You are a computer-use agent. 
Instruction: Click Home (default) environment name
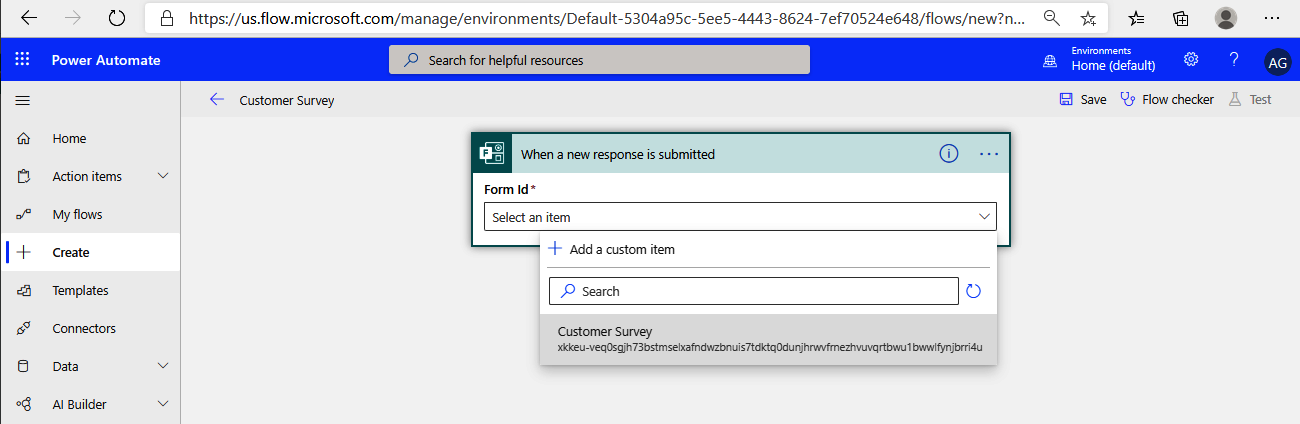[1113, 66]
